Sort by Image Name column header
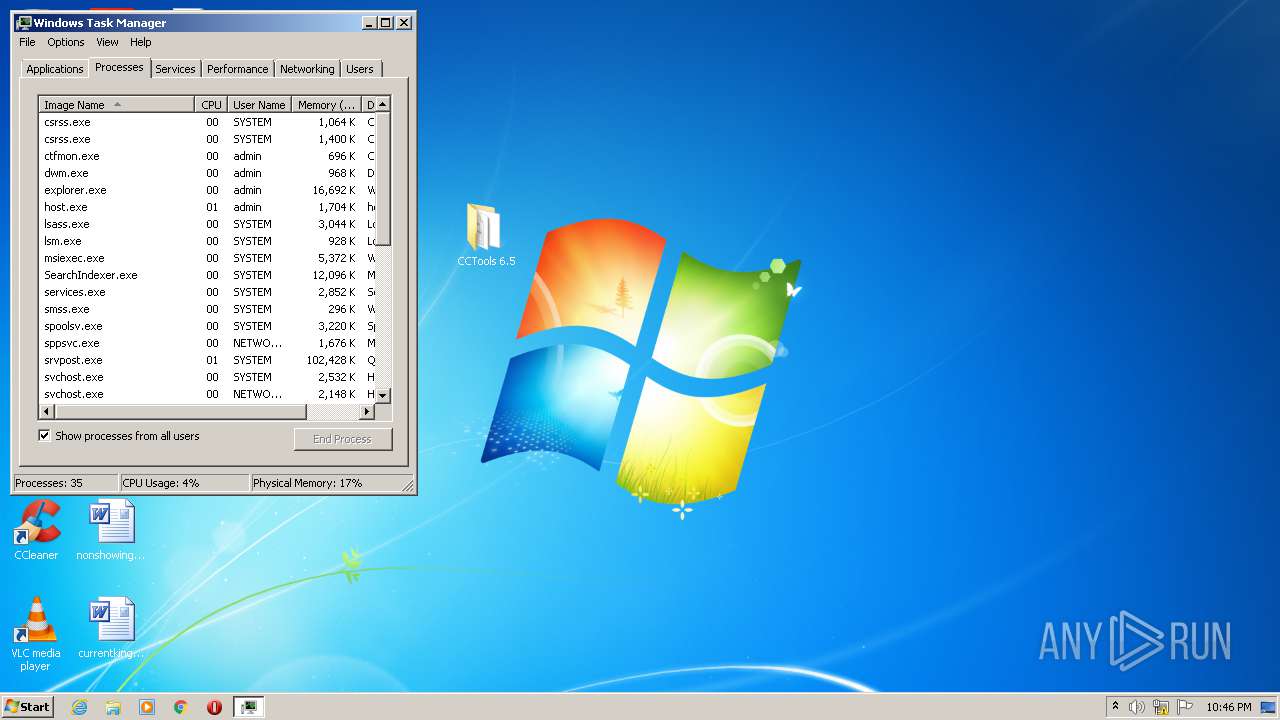This screenshot has width=1280, height=720. tap(116, 105)
